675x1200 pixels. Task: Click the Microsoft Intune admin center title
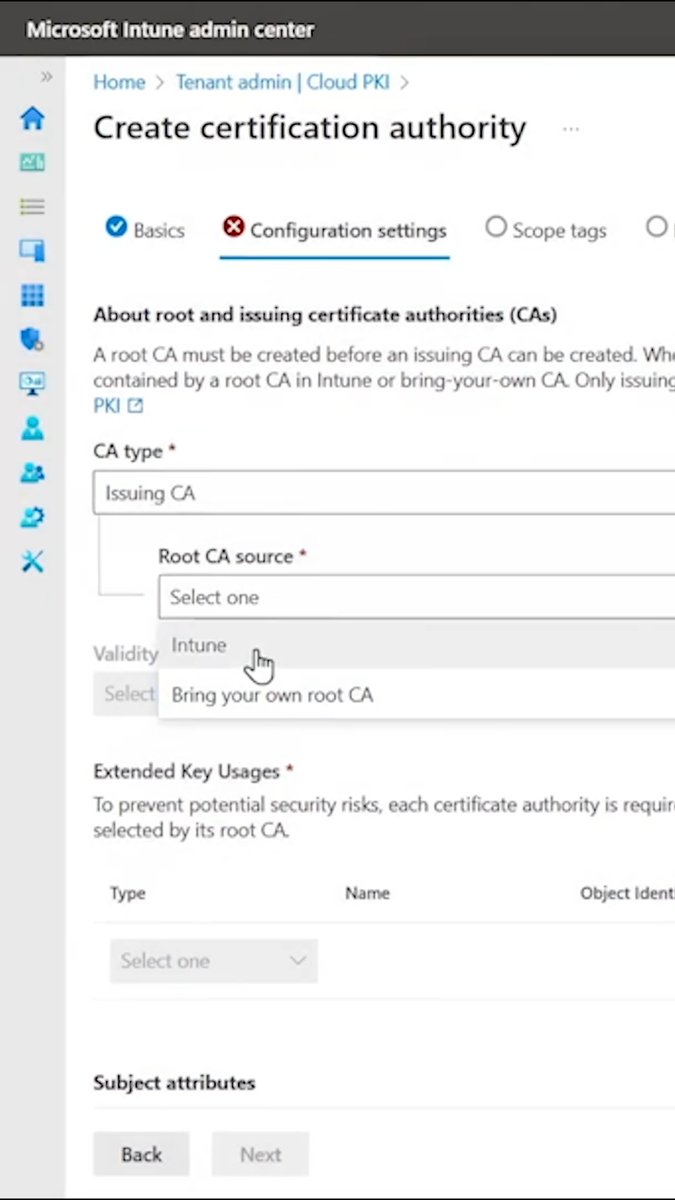coord(170,30)
